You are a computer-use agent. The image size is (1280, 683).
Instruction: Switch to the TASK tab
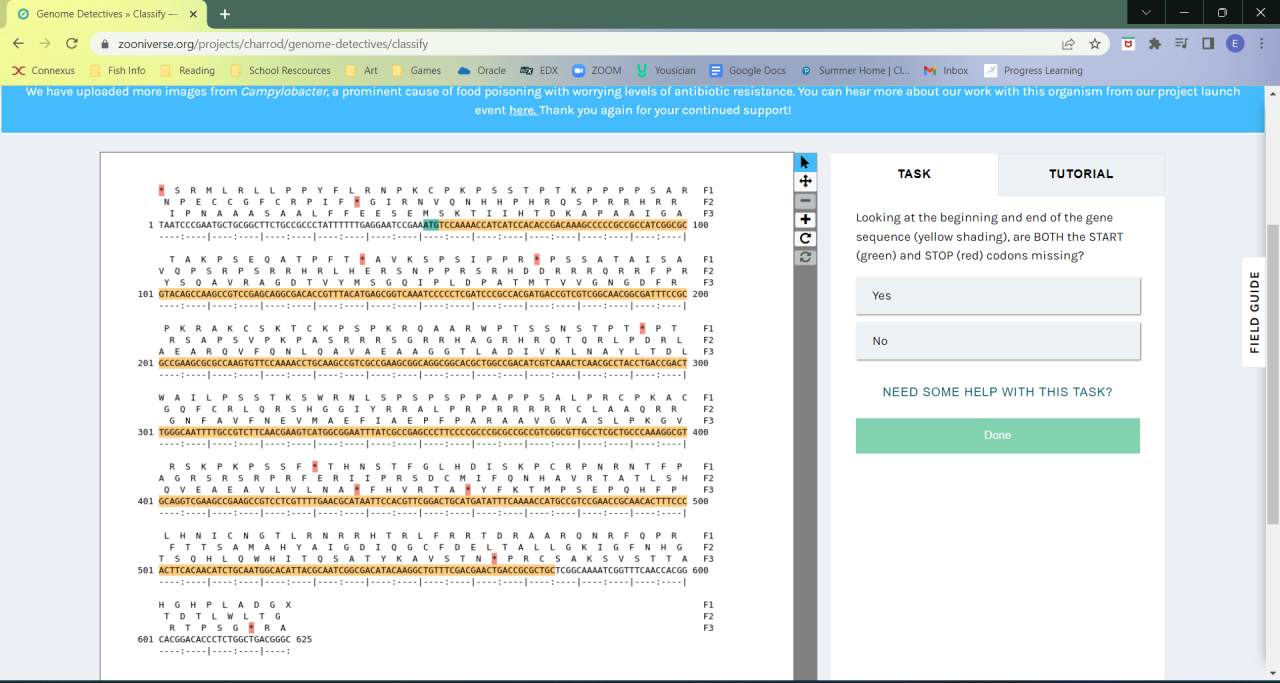coord(914,174)
